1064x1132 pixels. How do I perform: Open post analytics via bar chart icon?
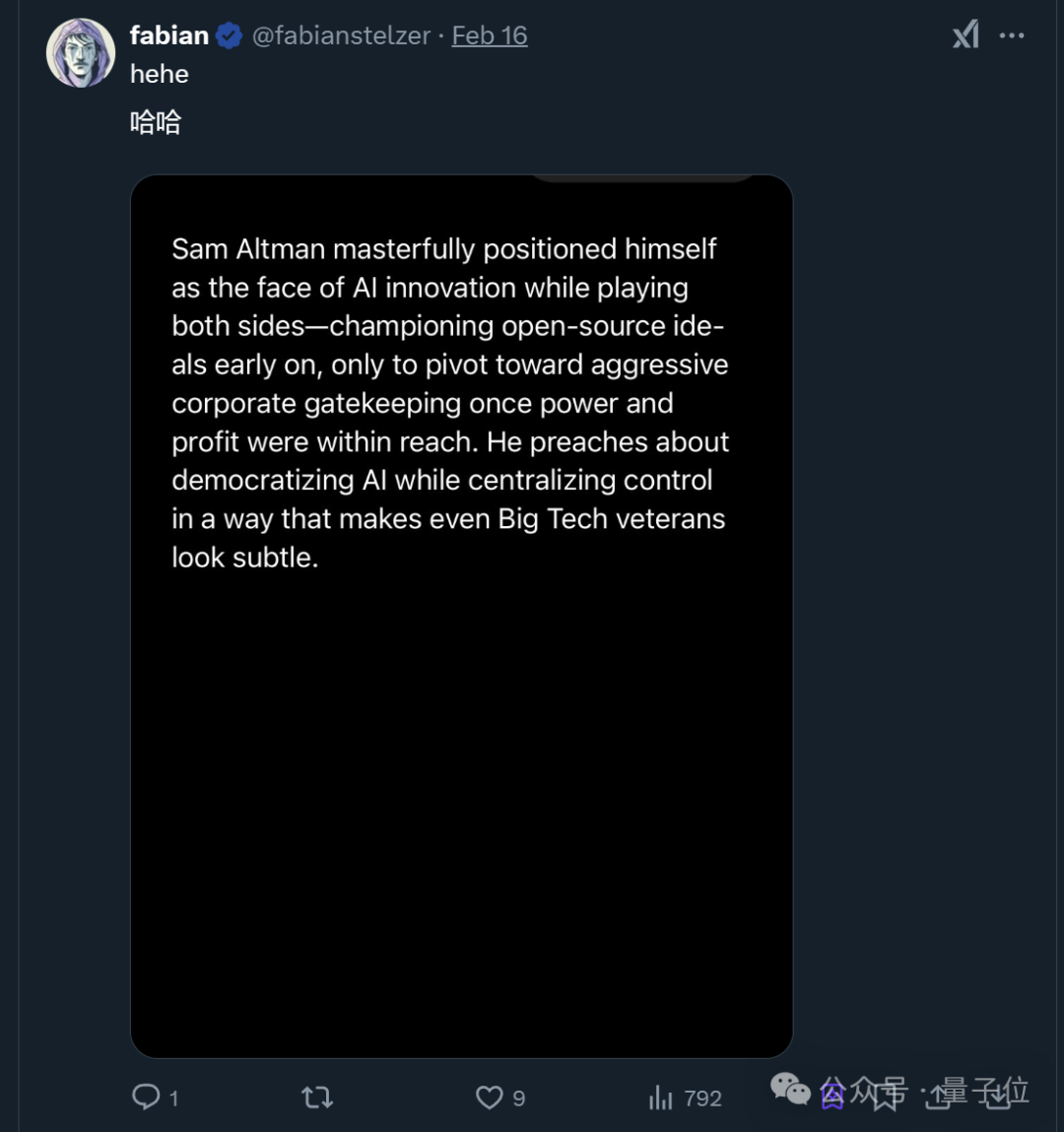(659, 1097)
